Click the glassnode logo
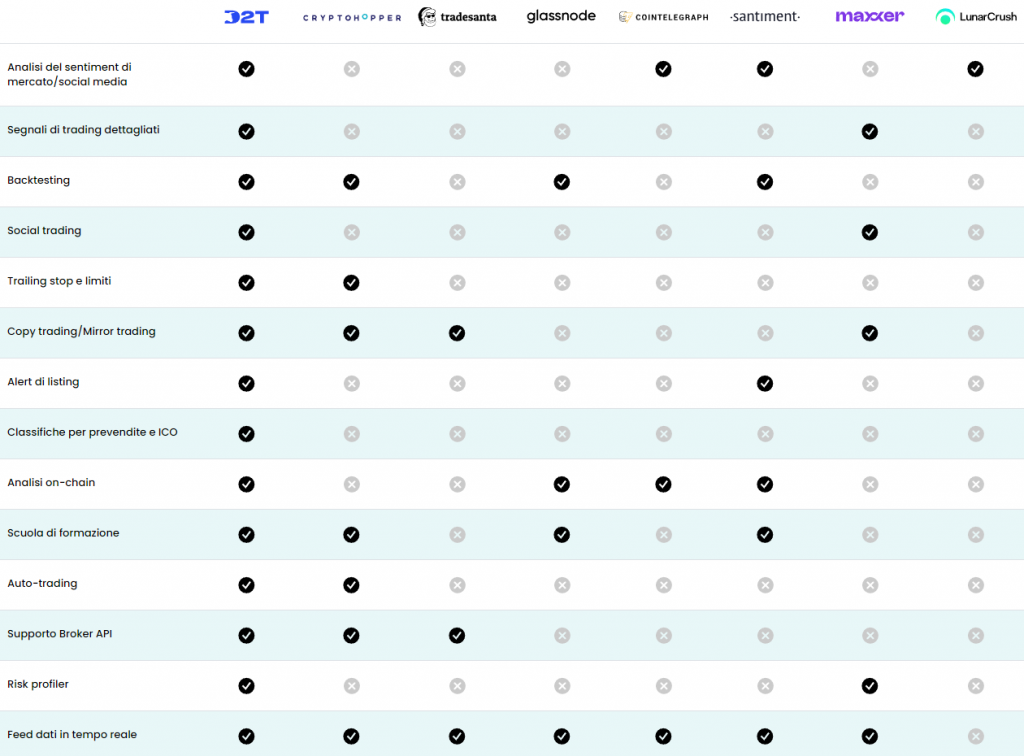This screenshot has width=1024, height=756. [561, 16]
